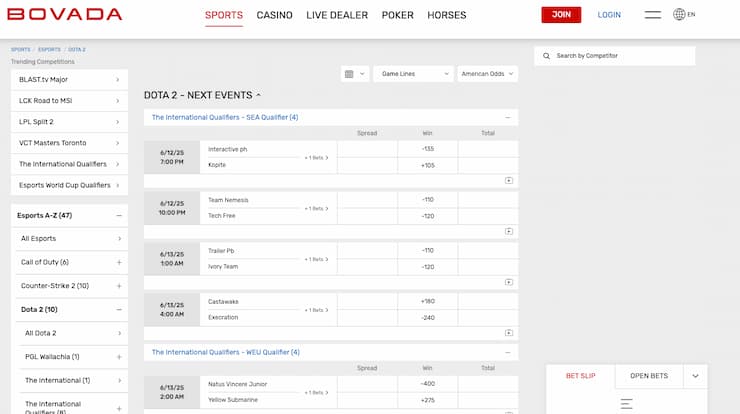The image size is (740, 414).
Task: Select Execration win odds -240
Action: click(x=428, y=318)
